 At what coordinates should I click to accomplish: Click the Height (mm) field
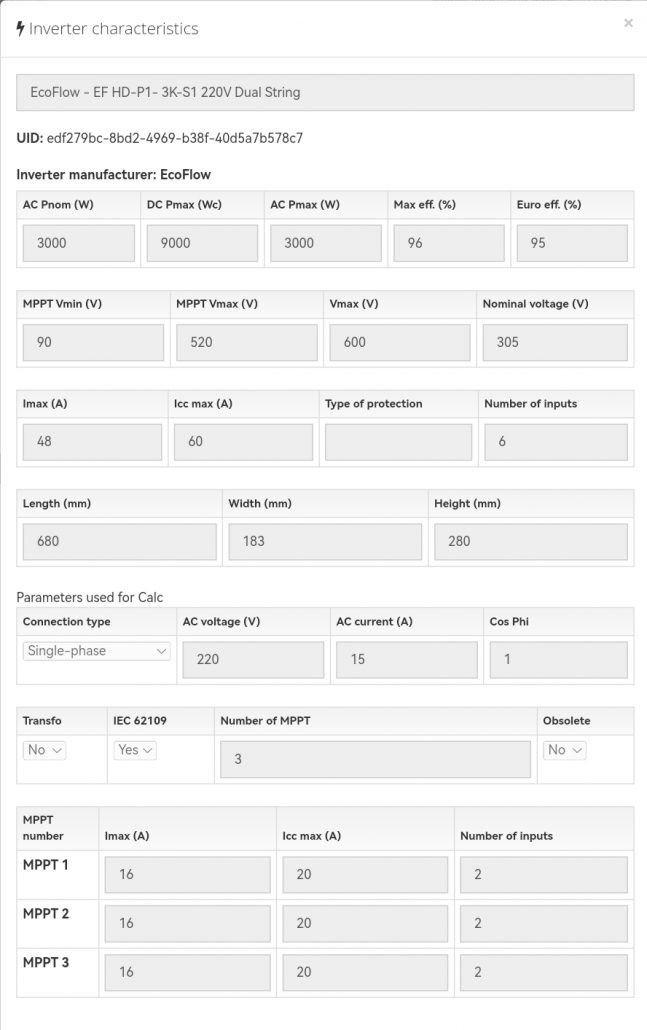[x=531, y=541]
